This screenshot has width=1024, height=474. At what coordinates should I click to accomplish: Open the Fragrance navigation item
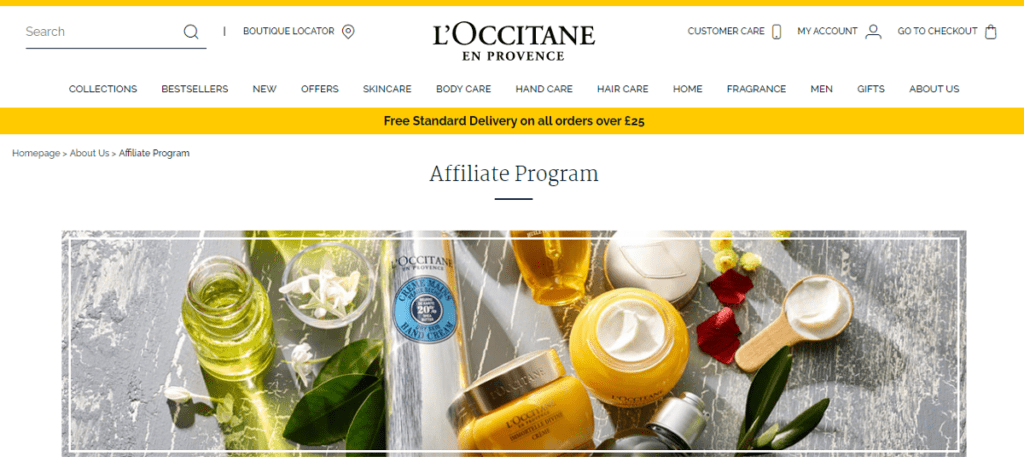point(756,89)
